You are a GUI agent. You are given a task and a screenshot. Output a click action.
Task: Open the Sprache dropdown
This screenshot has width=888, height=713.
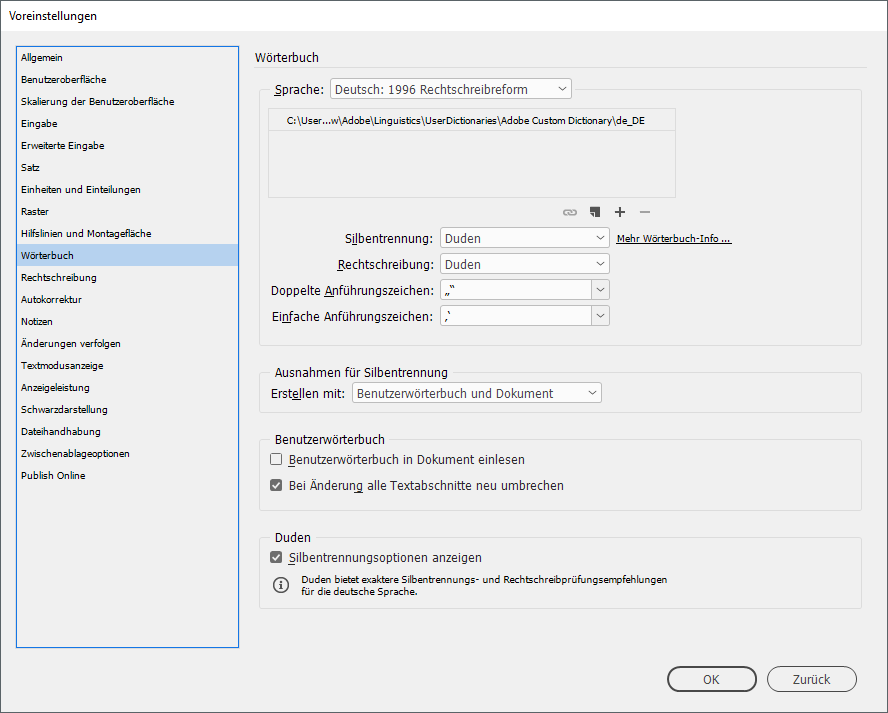tap(451, 89)
